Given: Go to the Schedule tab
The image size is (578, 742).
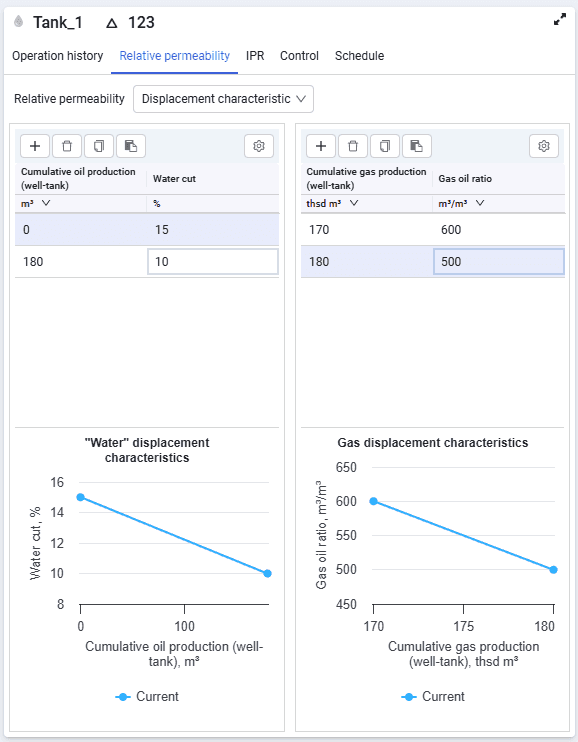Looking at the screenshot, I should click(359, 56).
